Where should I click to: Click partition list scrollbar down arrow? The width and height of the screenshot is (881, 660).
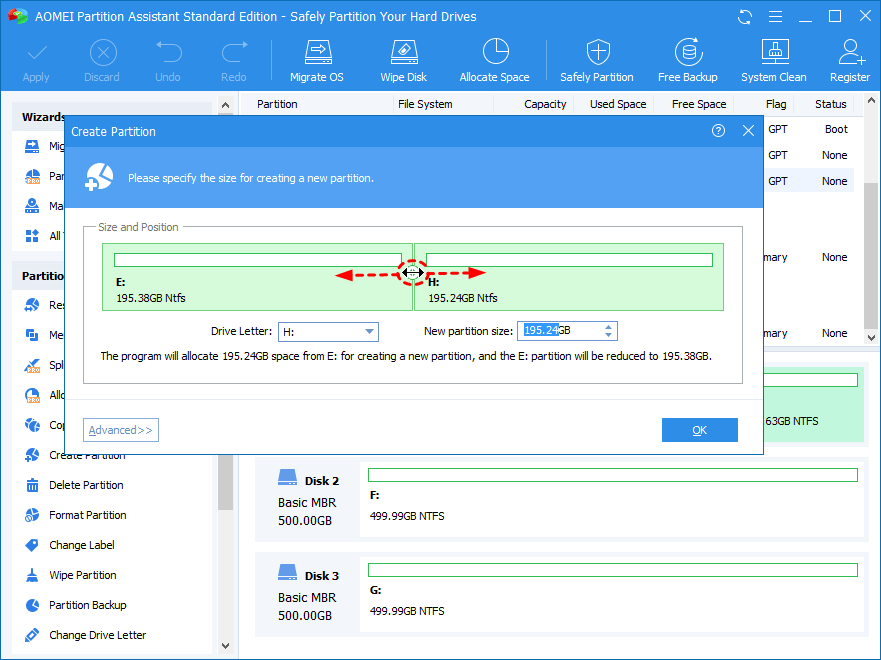tap(871, 338)
